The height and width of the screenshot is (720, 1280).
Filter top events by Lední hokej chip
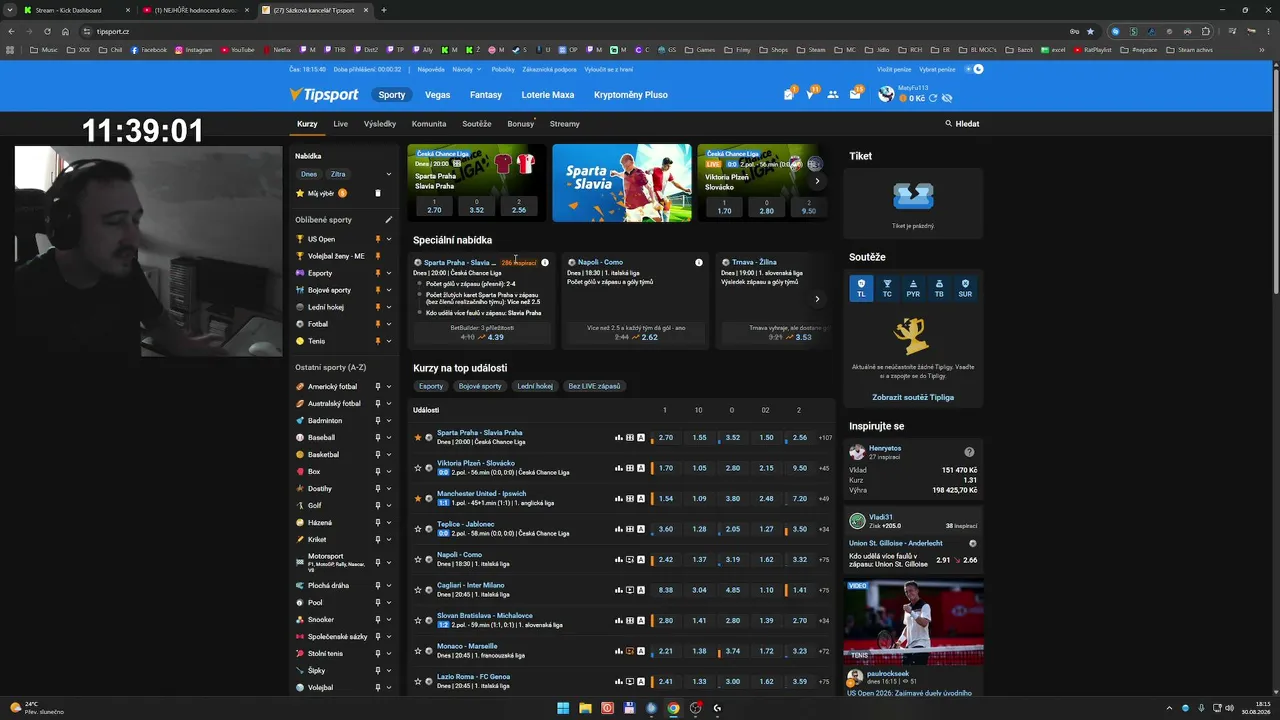535,386
